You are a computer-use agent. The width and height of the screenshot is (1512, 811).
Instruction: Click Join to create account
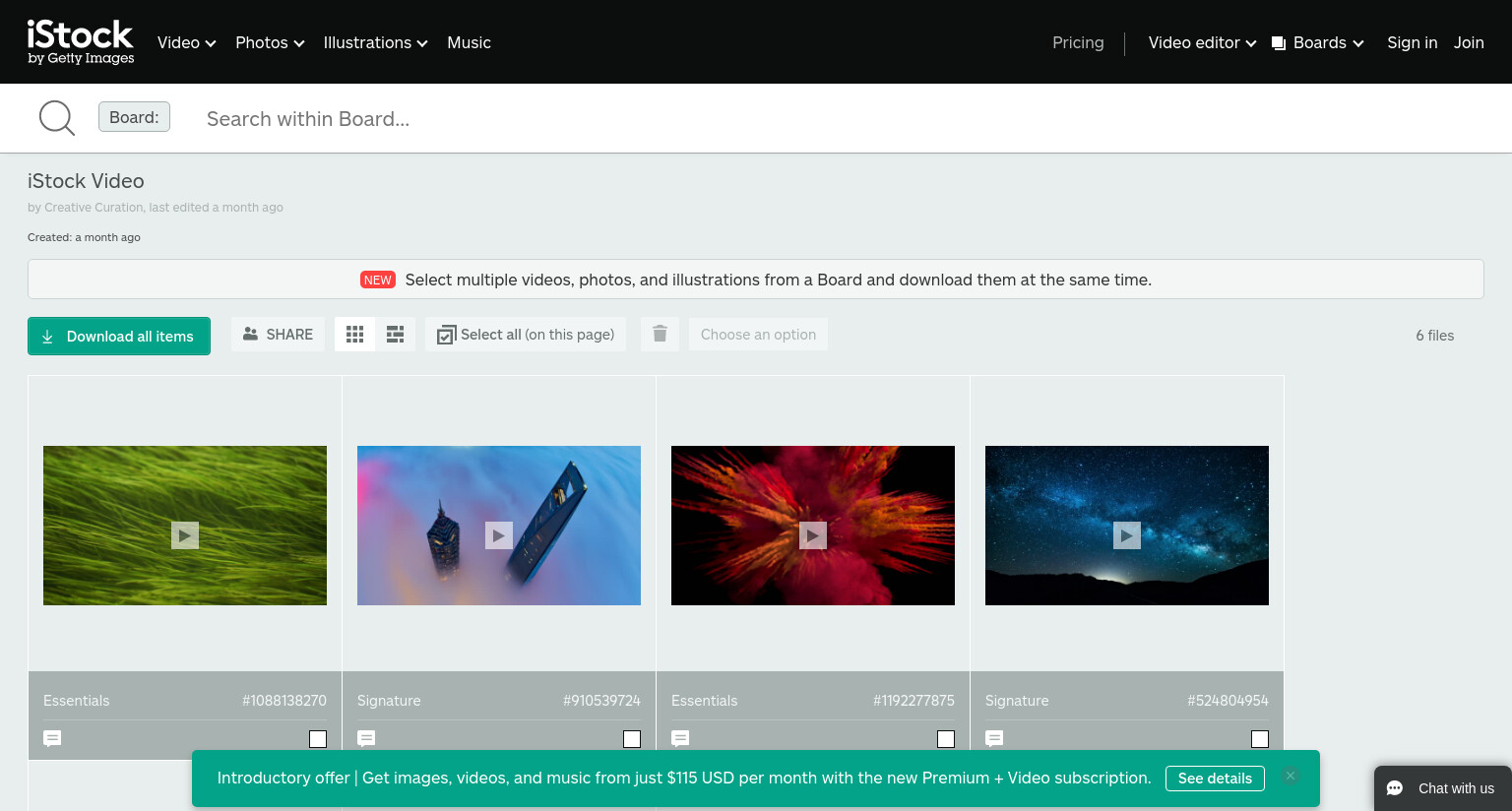1469,42
